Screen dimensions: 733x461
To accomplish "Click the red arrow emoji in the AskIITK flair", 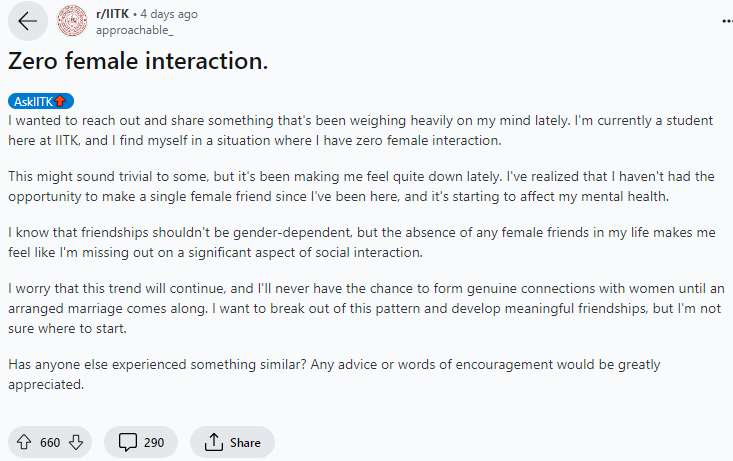I will (60, 101).
